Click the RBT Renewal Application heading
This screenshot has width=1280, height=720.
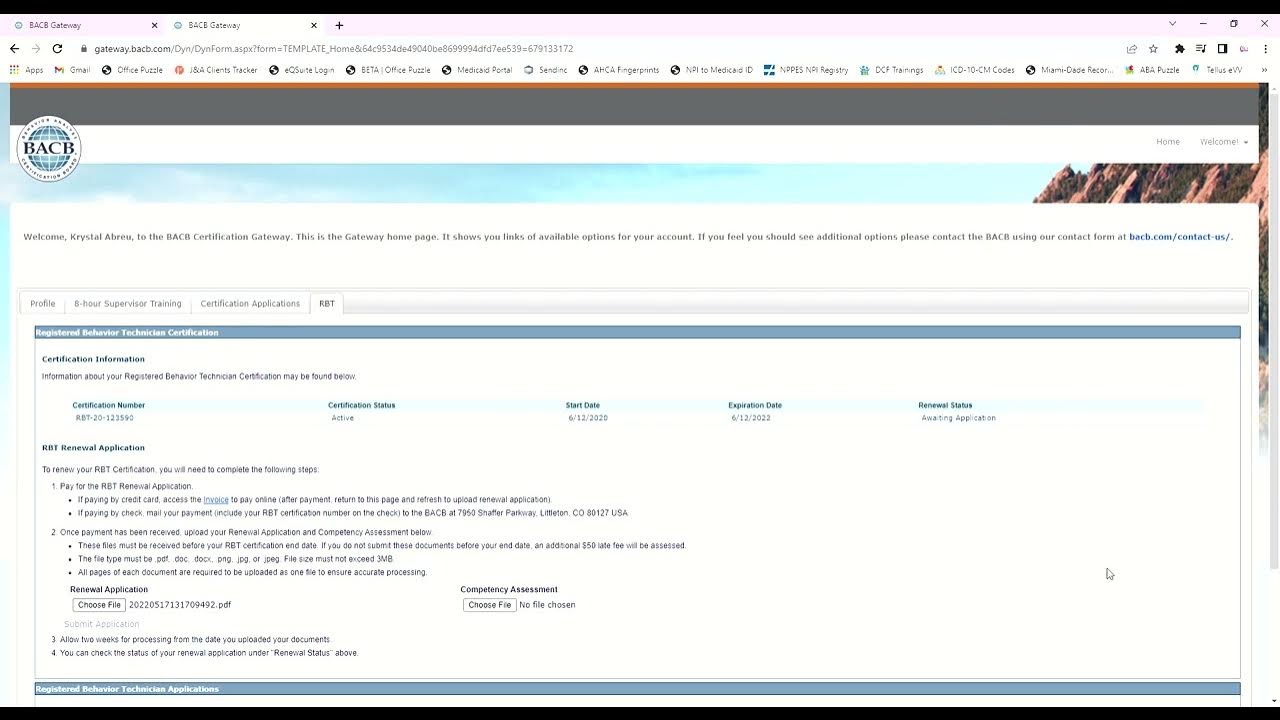point(93,448)
